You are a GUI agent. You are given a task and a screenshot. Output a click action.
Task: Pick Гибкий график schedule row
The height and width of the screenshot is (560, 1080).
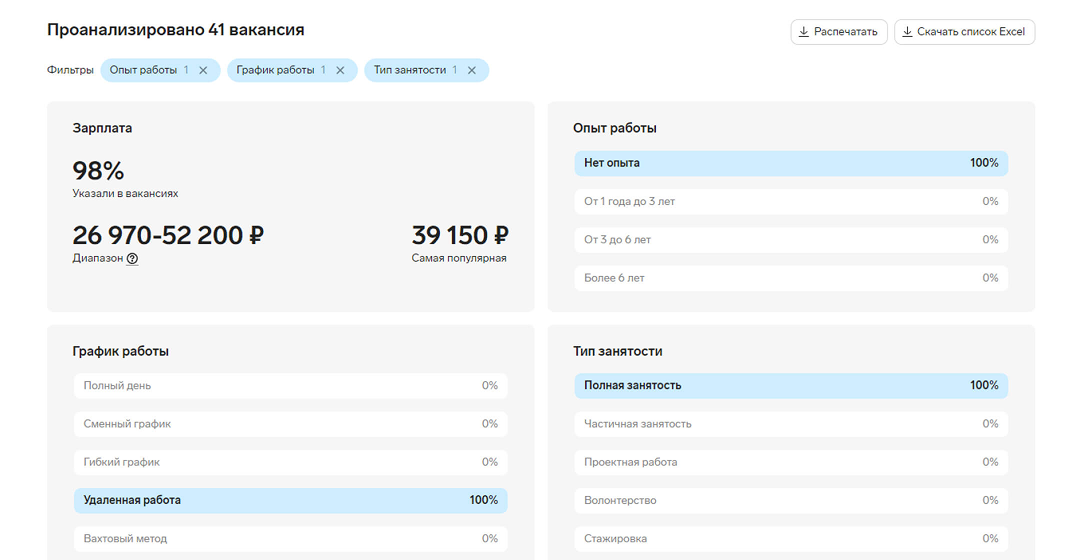click(x=290, y=462)
